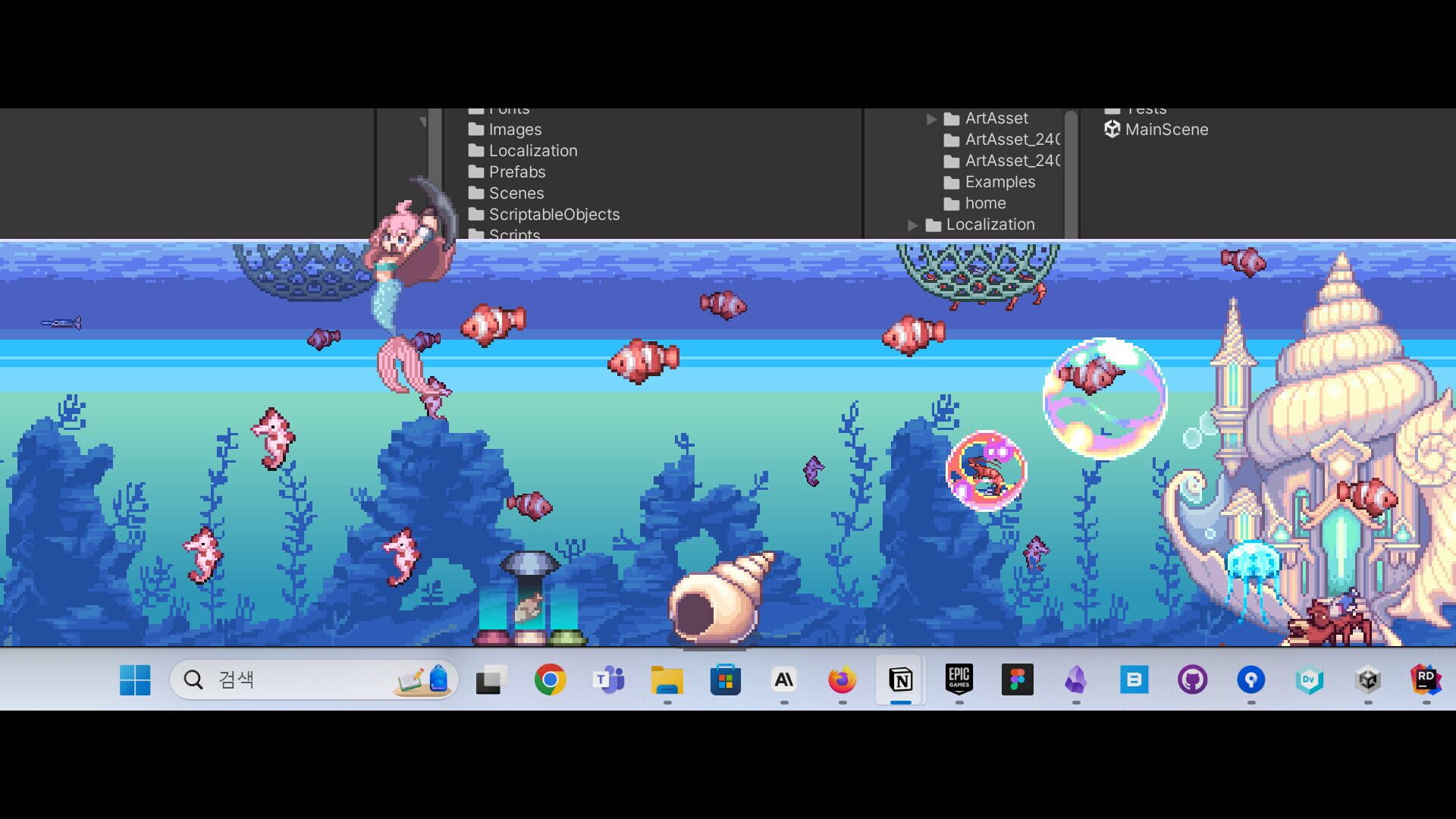Expand the ArtAsset folder in the tree
The width and height of the screenshot is (1456, 819).
click(x=931, y=118)
